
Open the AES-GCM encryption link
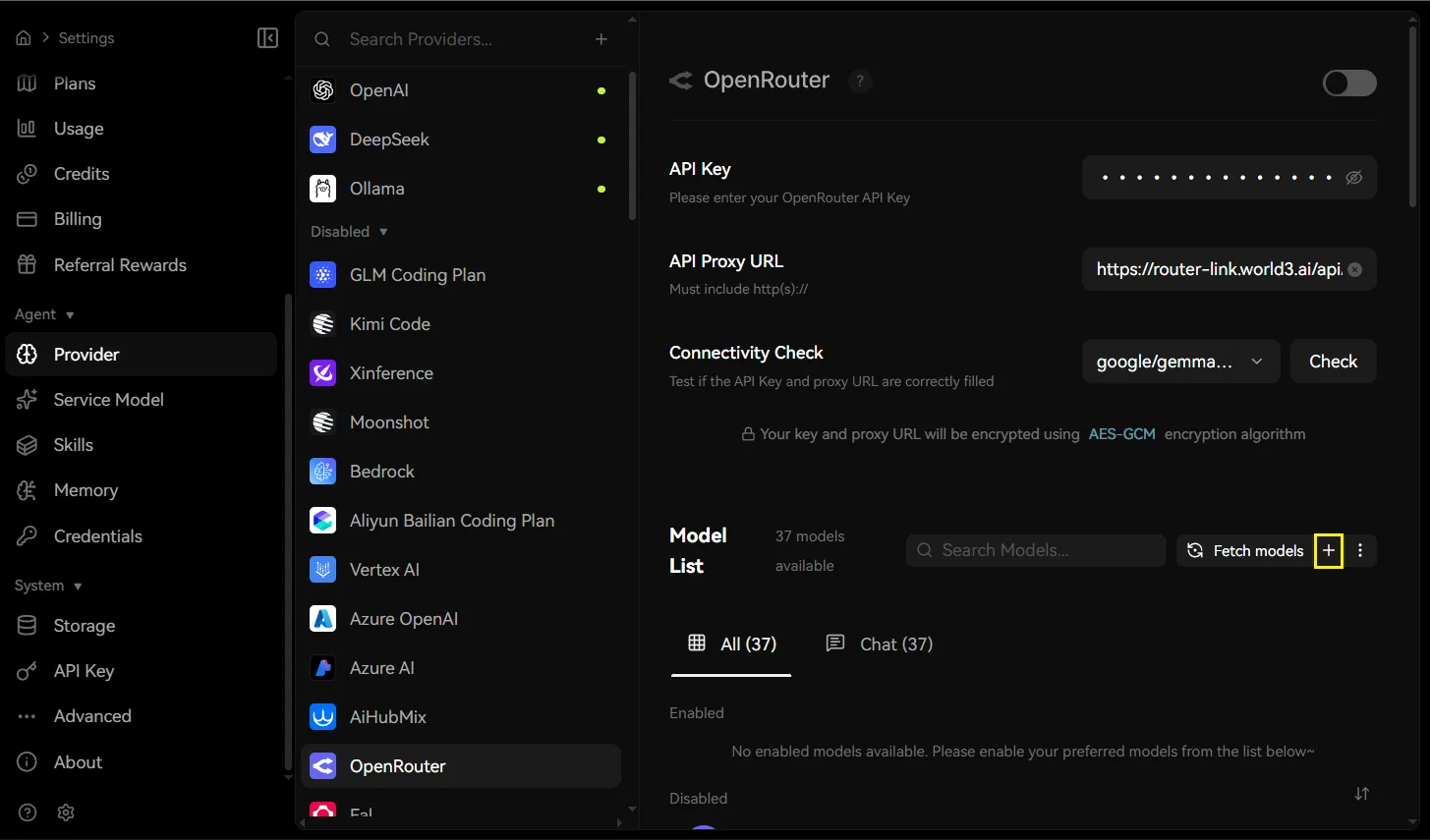1121,434
